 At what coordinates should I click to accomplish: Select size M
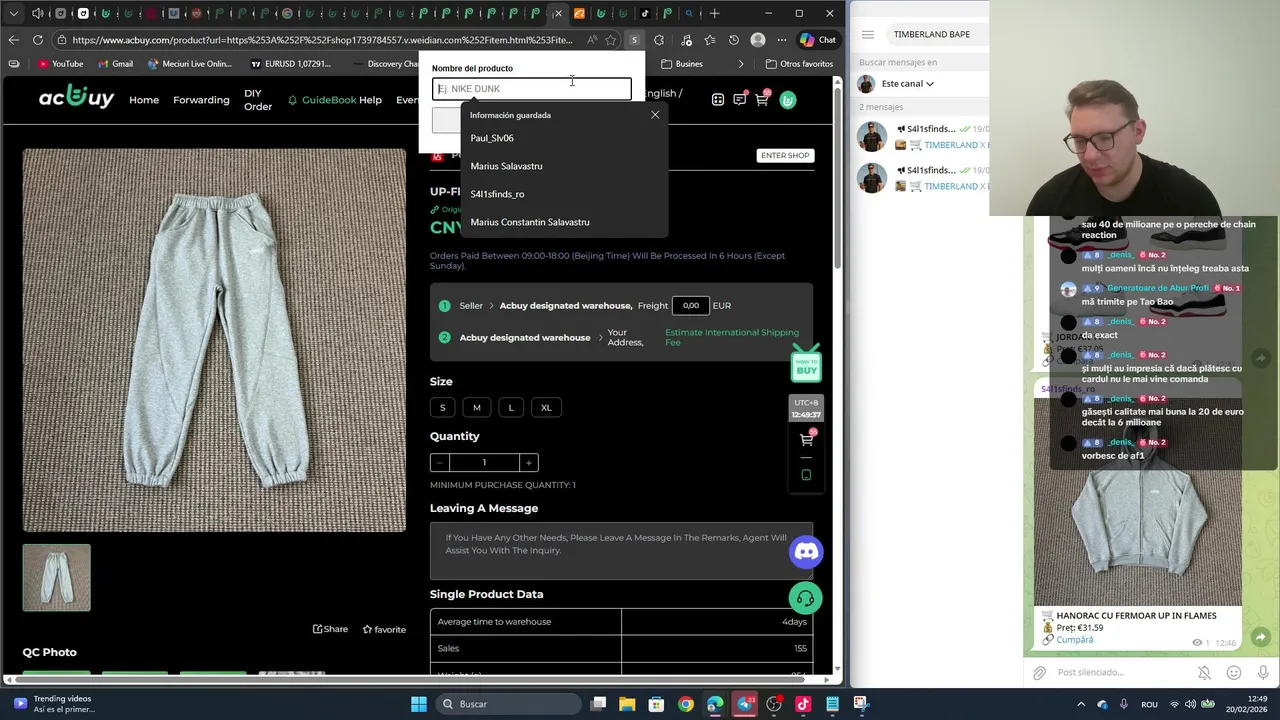[477, 407]
